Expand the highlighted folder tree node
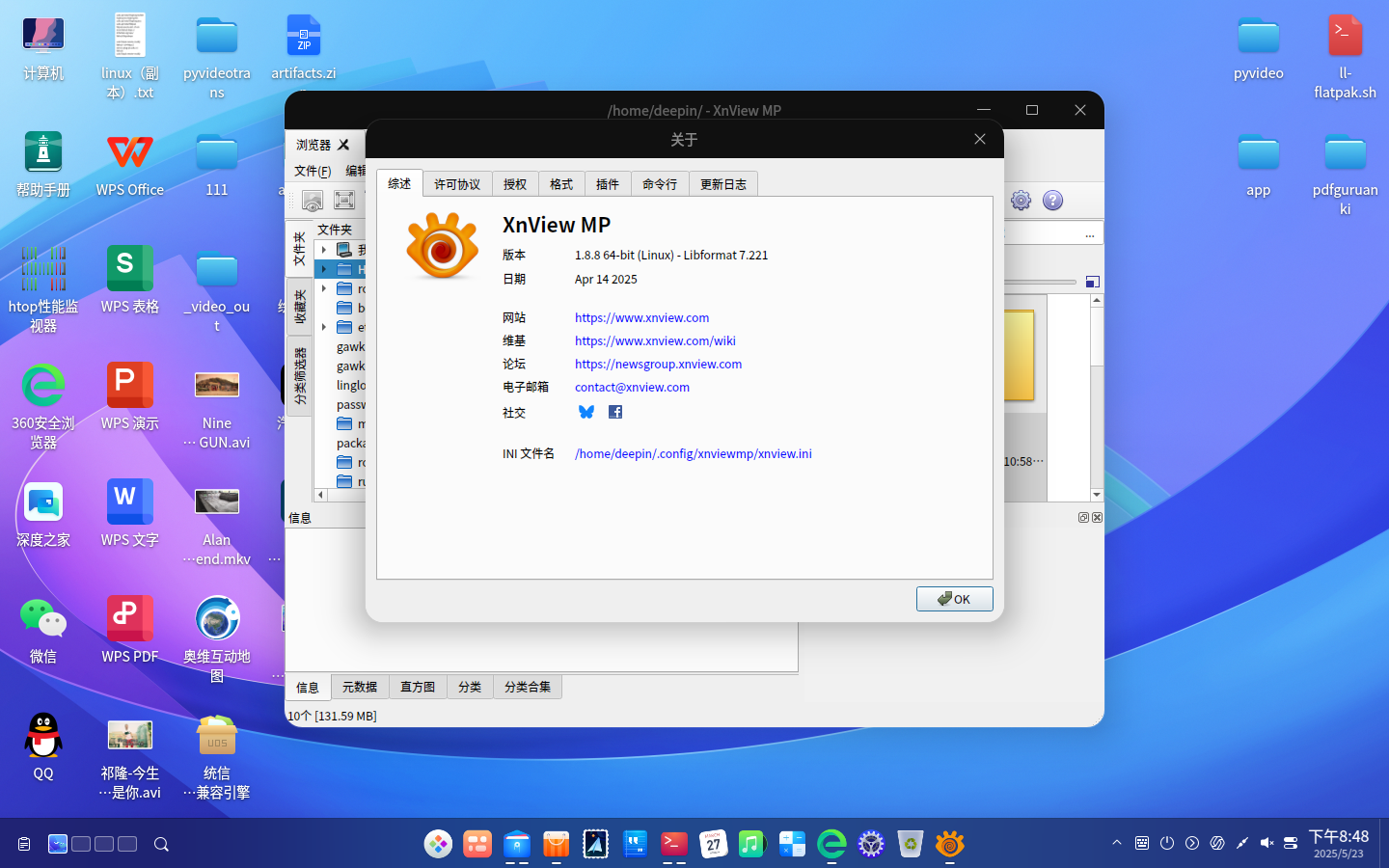 click(324, 269)
